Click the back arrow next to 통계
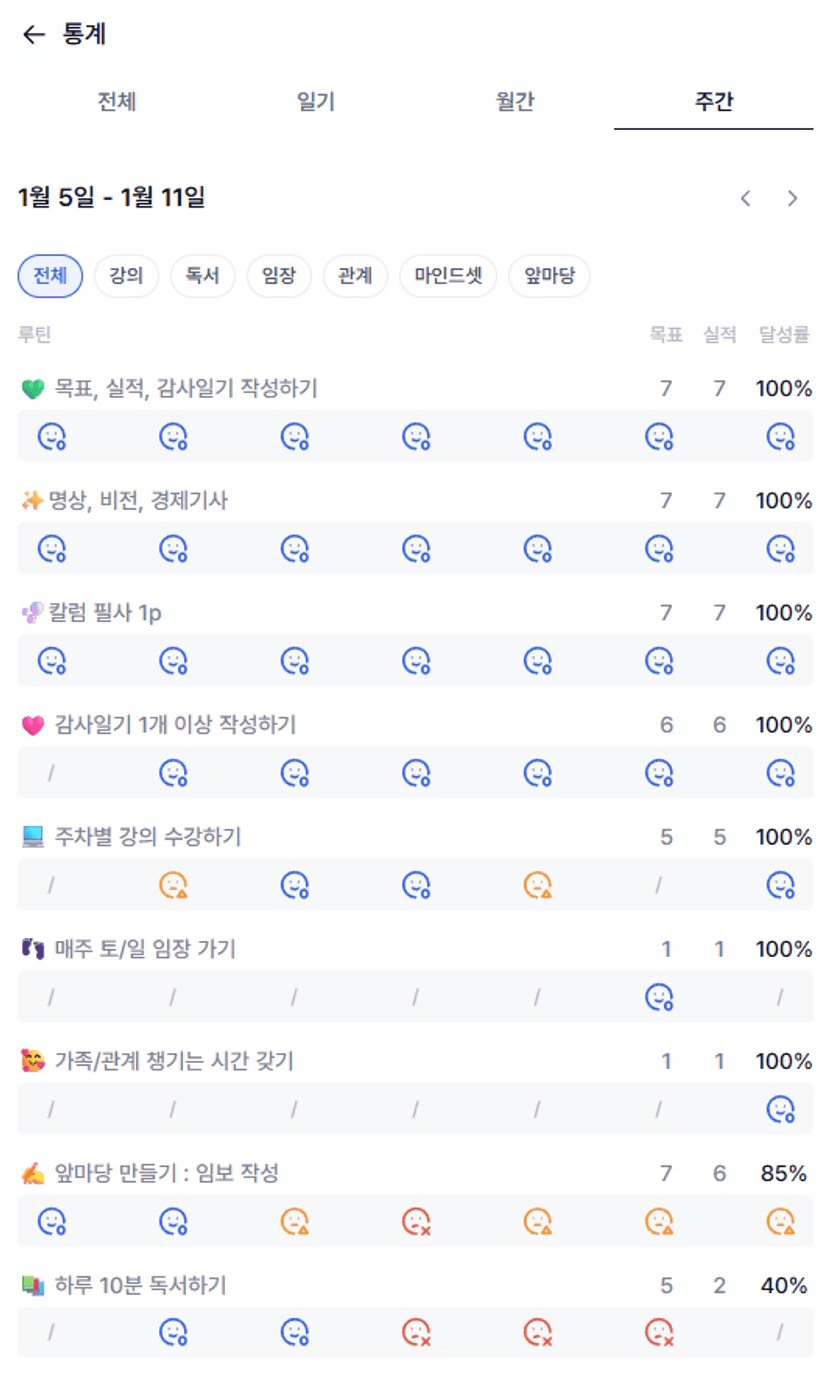The height and width of the screenshot is (1381, 827). [34, 35]
